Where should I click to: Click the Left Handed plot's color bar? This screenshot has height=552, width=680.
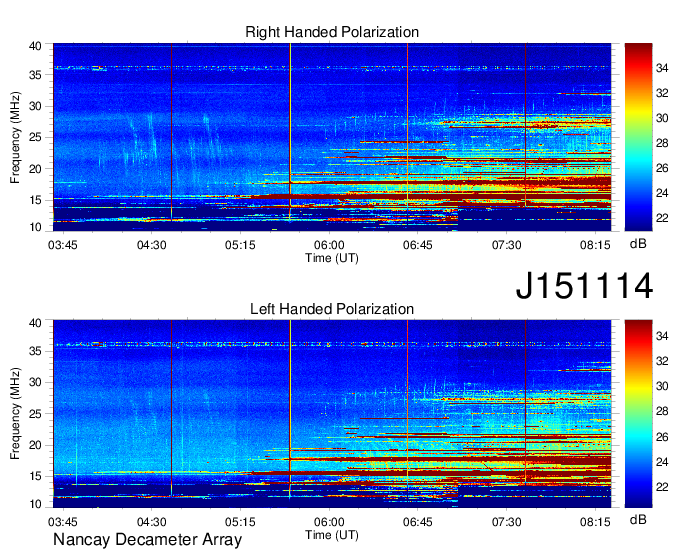tap(638, 414)
